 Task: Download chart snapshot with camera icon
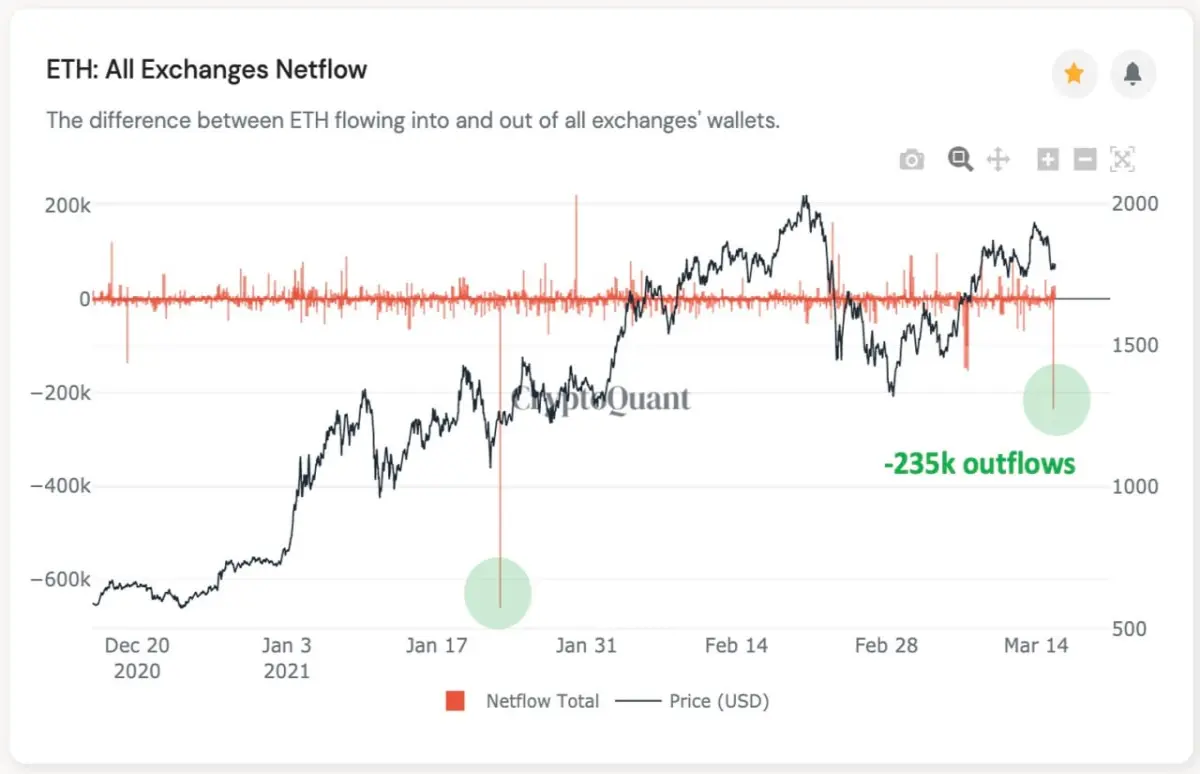pyautogui.click(x=911, y=159)
